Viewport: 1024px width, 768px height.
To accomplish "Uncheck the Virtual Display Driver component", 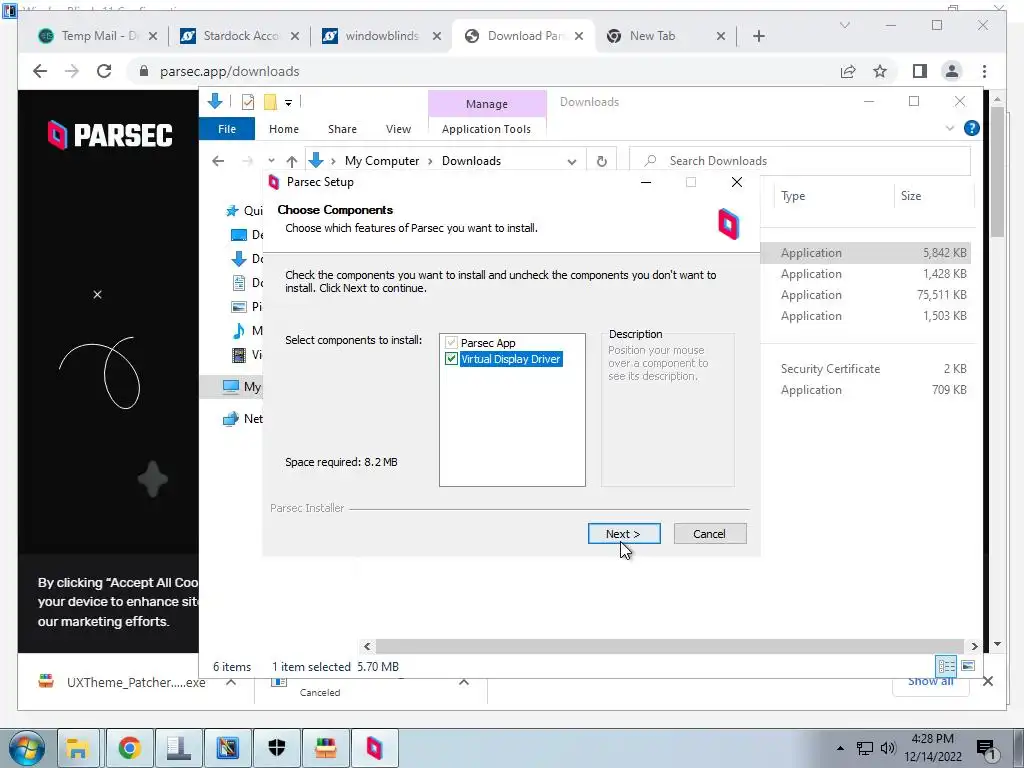I will click(451, 359).
